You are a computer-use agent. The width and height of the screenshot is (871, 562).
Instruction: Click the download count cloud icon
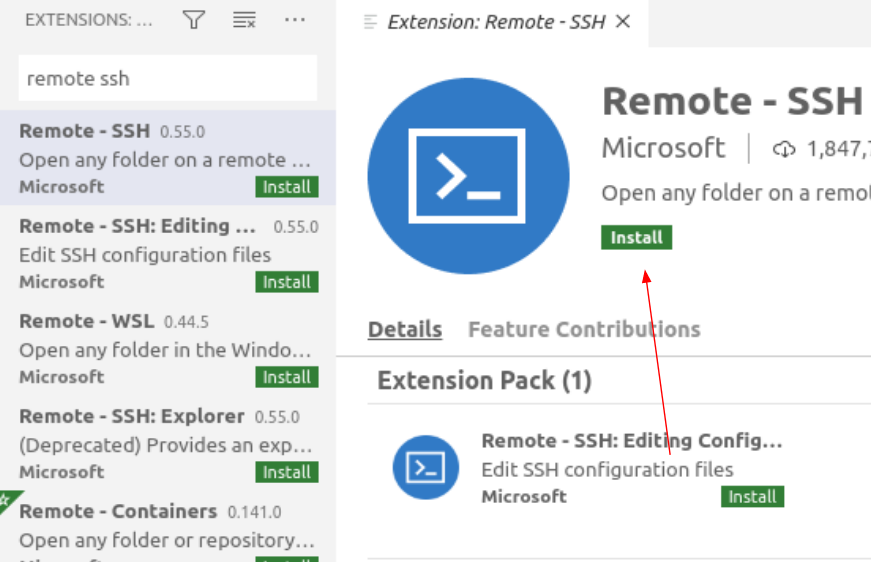(x=784, y=149)
